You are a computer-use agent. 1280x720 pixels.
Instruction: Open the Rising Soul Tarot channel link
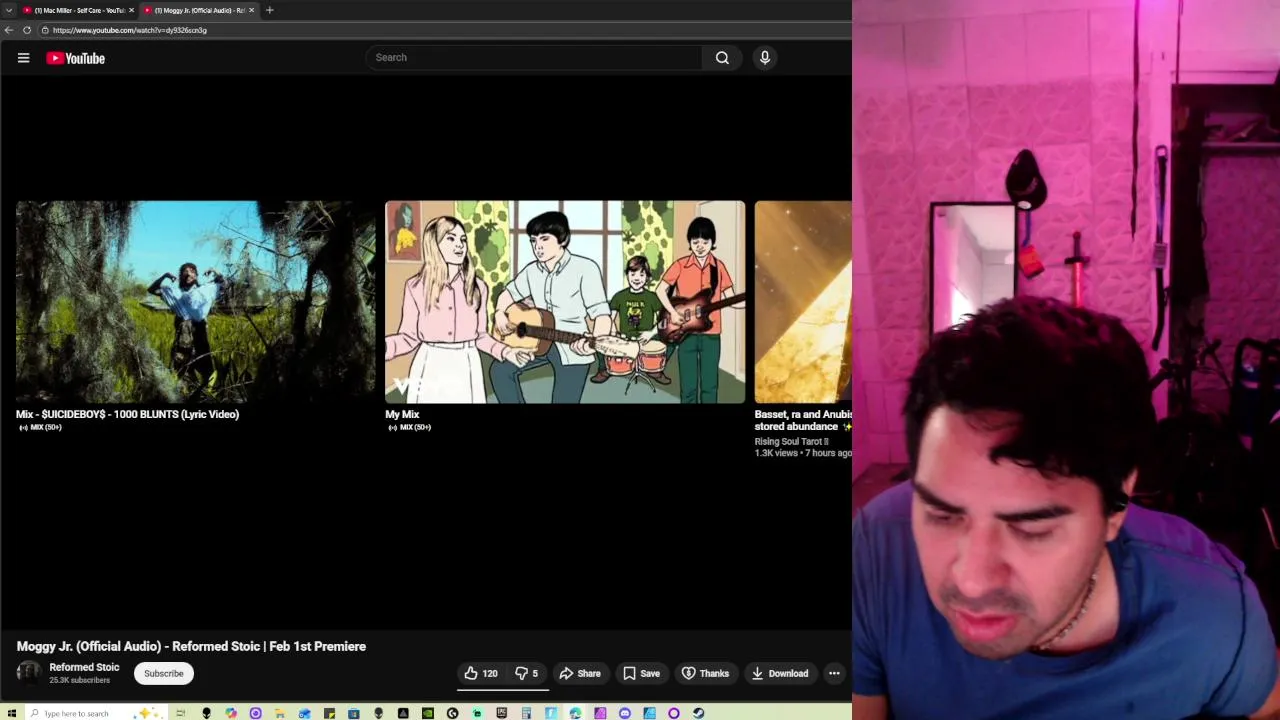[791, 441]
